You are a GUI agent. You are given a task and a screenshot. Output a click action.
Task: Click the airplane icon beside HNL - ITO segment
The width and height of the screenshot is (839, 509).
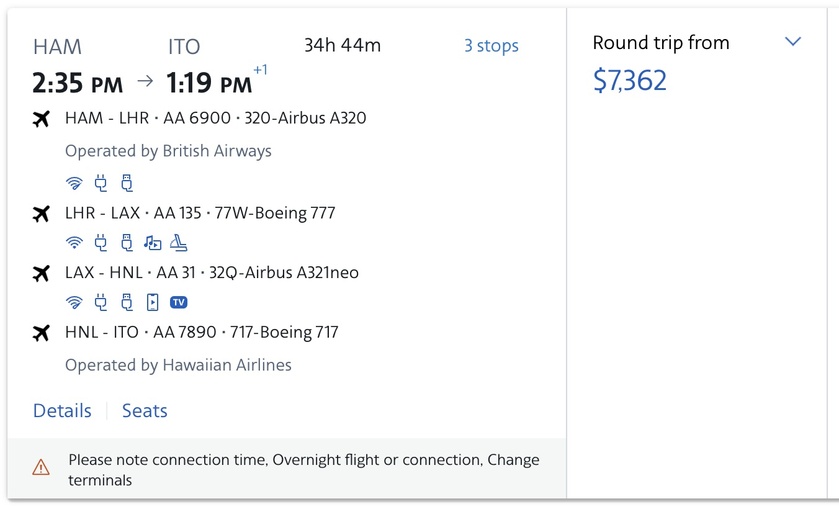click(41, 333)
